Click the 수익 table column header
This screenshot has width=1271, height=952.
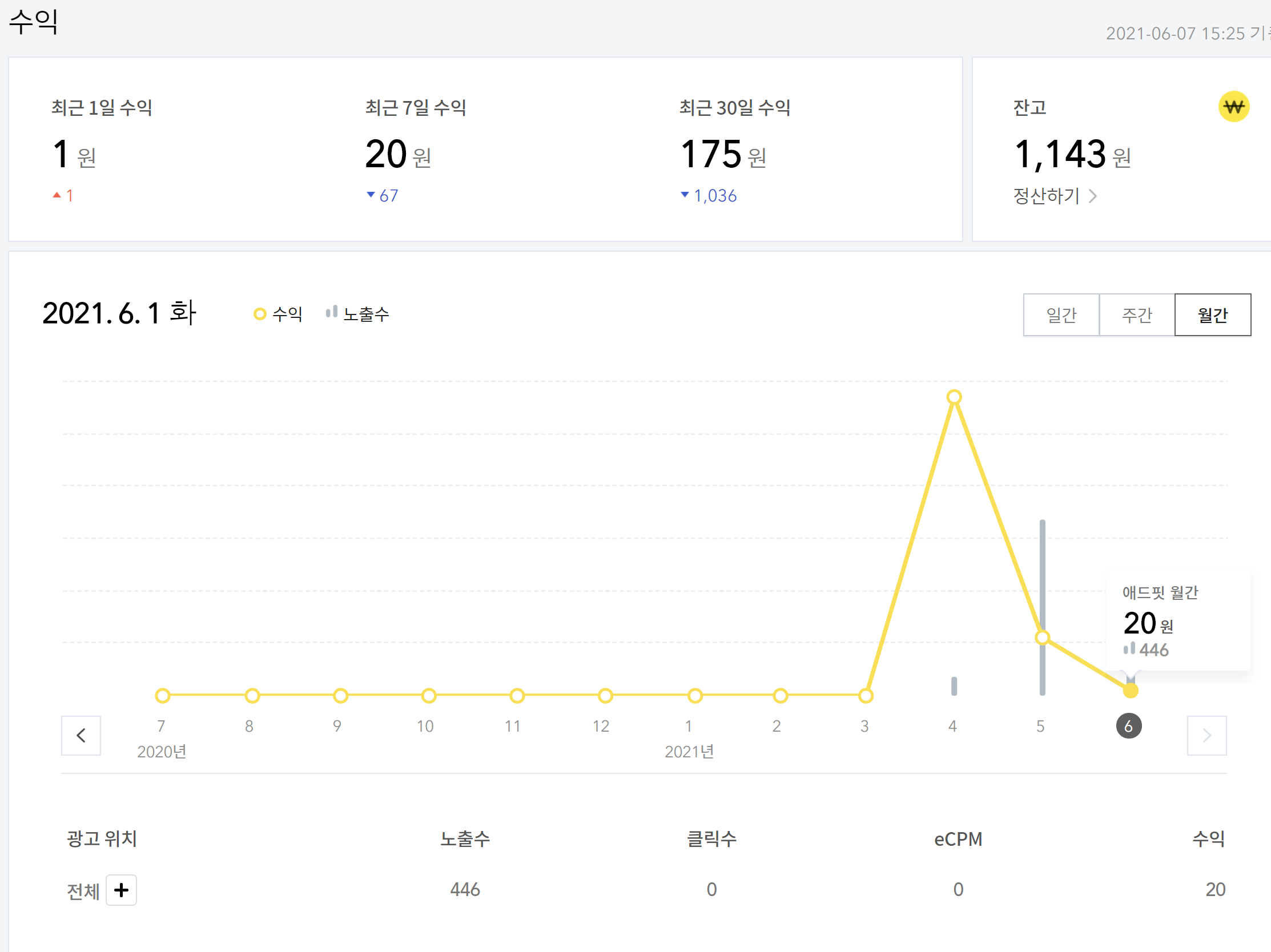(1208, 839)
